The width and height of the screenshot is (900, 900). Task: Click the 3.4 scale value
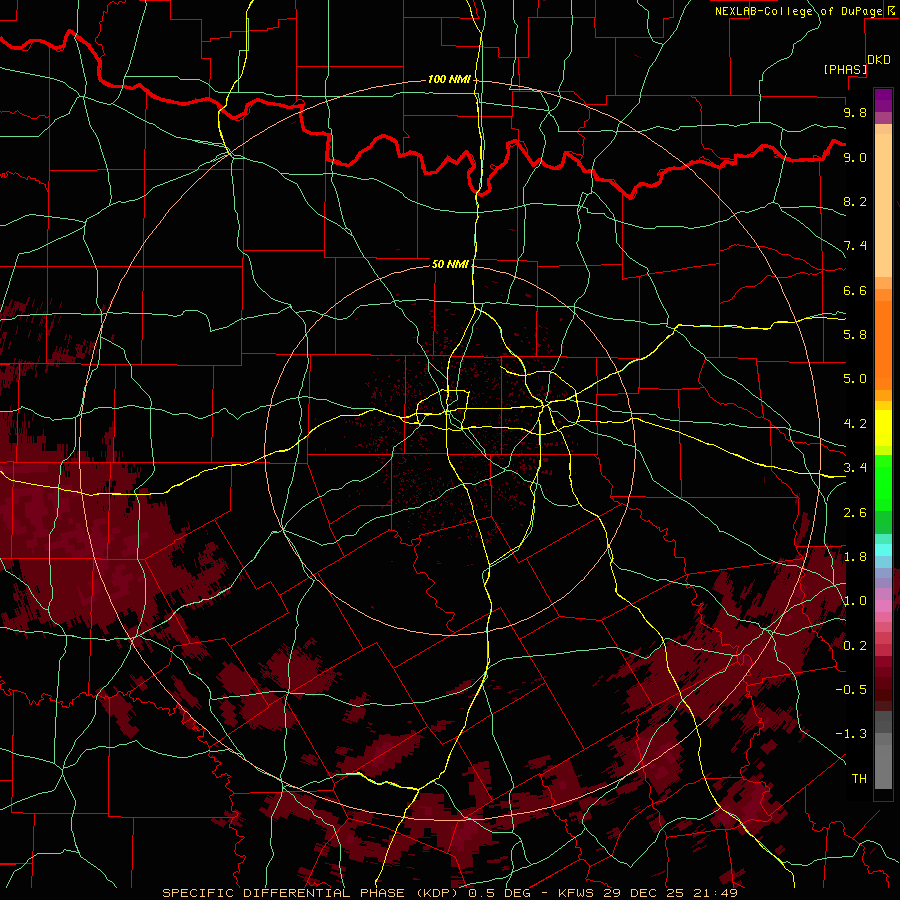click(x=855, y=468)
